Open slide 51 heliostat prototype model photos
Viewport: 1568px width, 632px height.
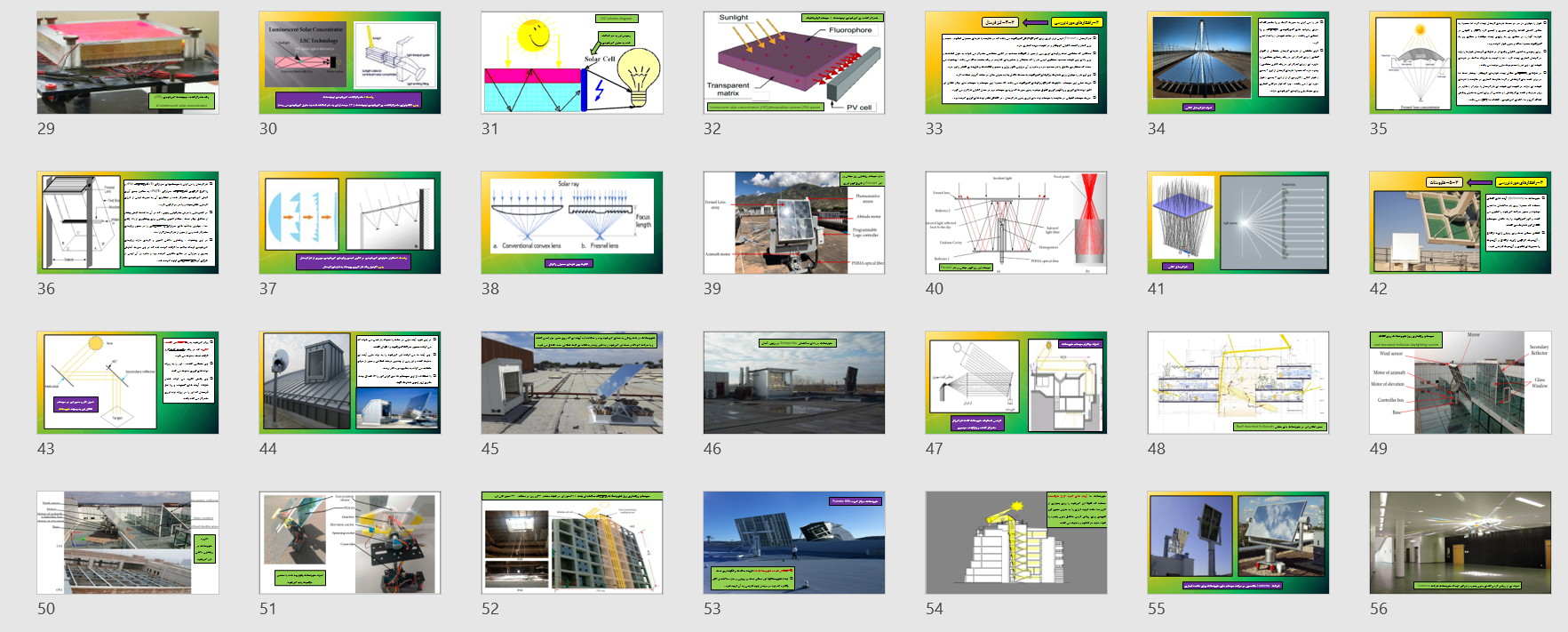350,542
